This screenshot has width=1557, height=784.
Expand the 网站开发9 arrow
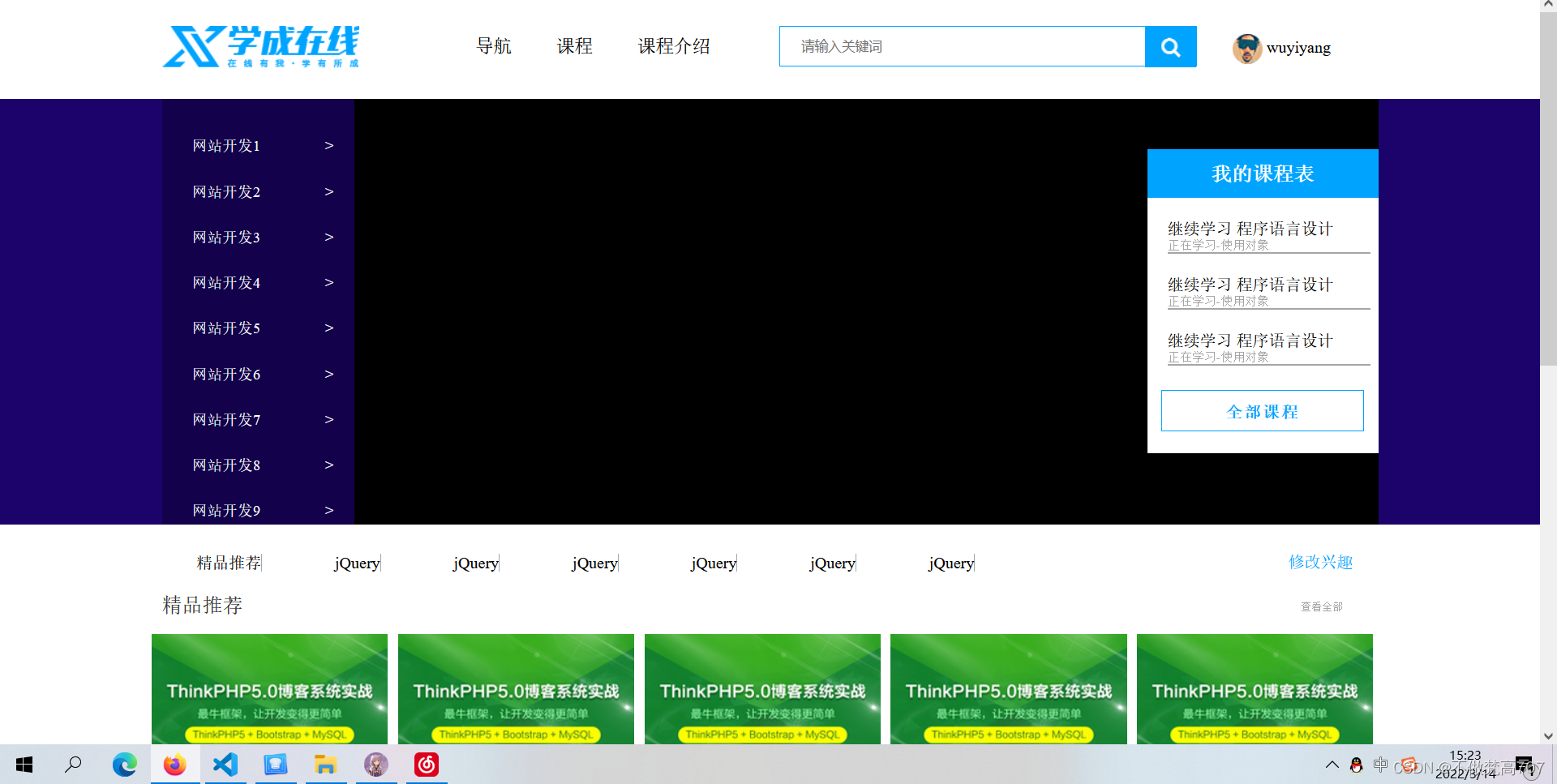pos(329,511)
